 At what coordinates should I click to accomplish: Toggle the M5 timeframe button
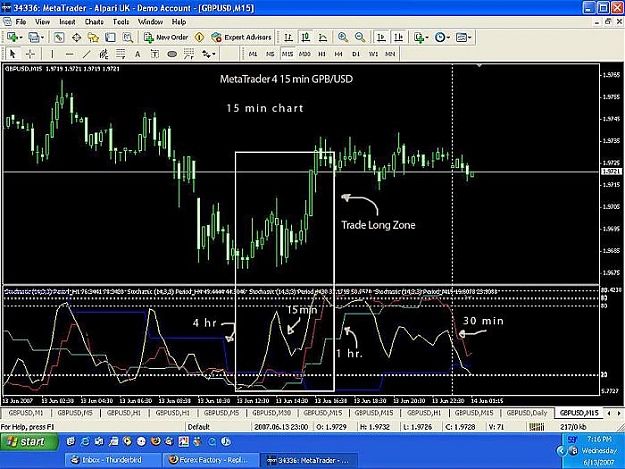(270, 54)
